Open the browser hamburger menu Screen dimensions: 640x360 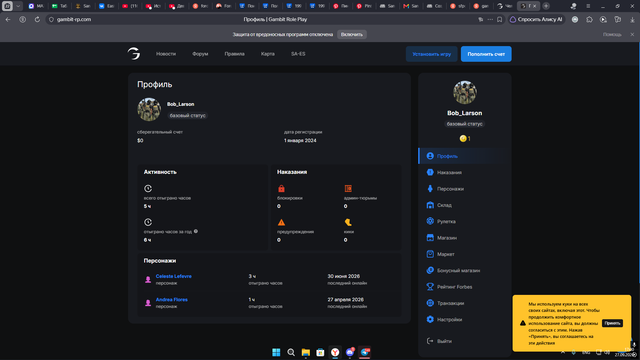point(588,6)
